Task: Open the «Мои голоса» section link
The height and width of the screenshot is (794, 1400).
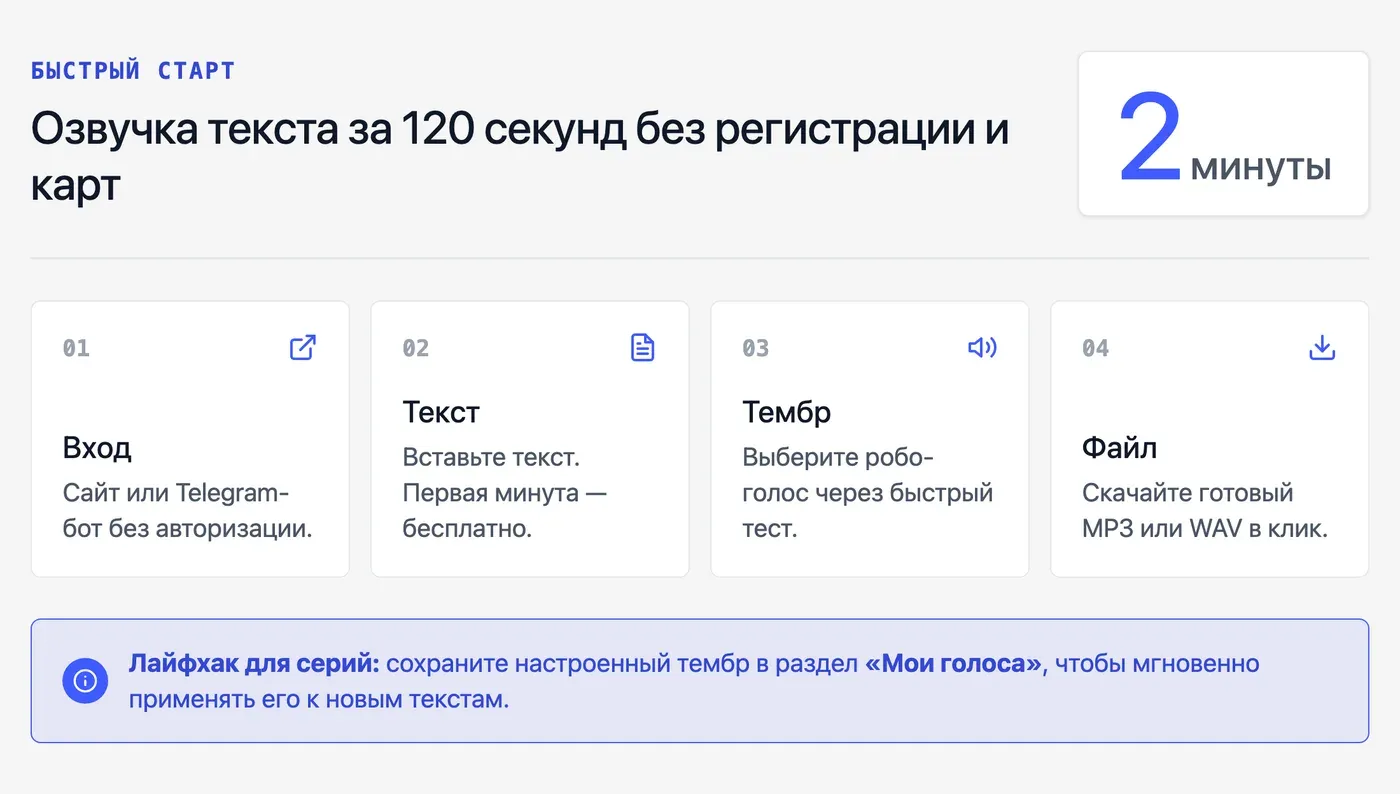Action: [953, 664]
